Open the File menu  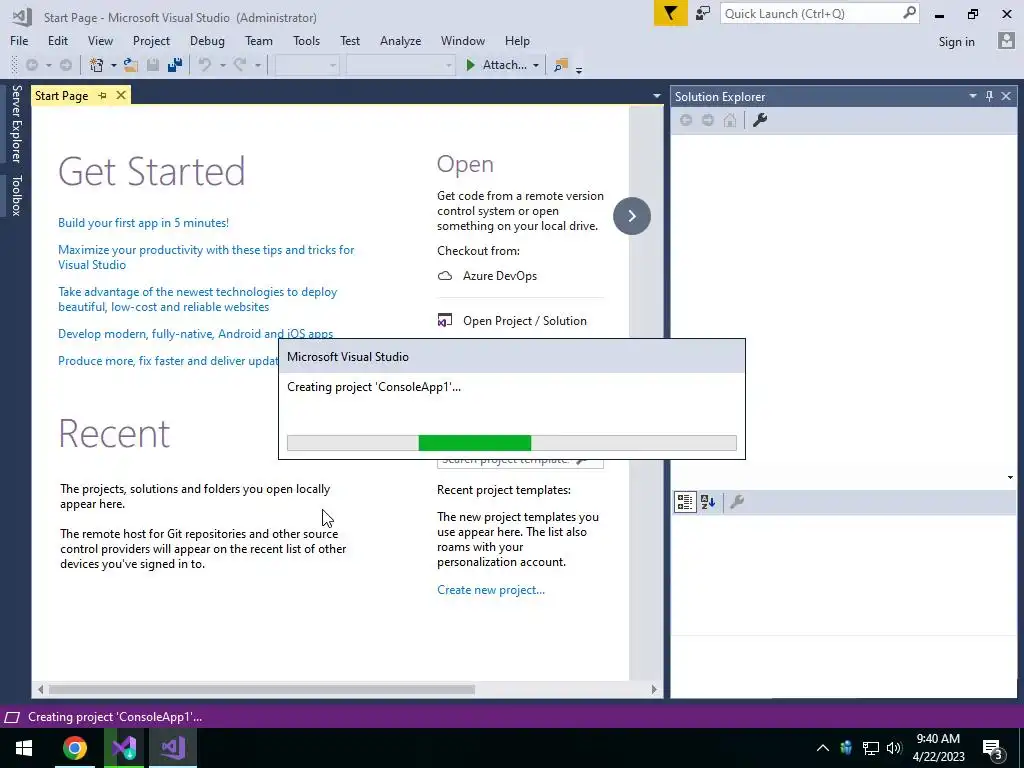click(x=19, y=40)
